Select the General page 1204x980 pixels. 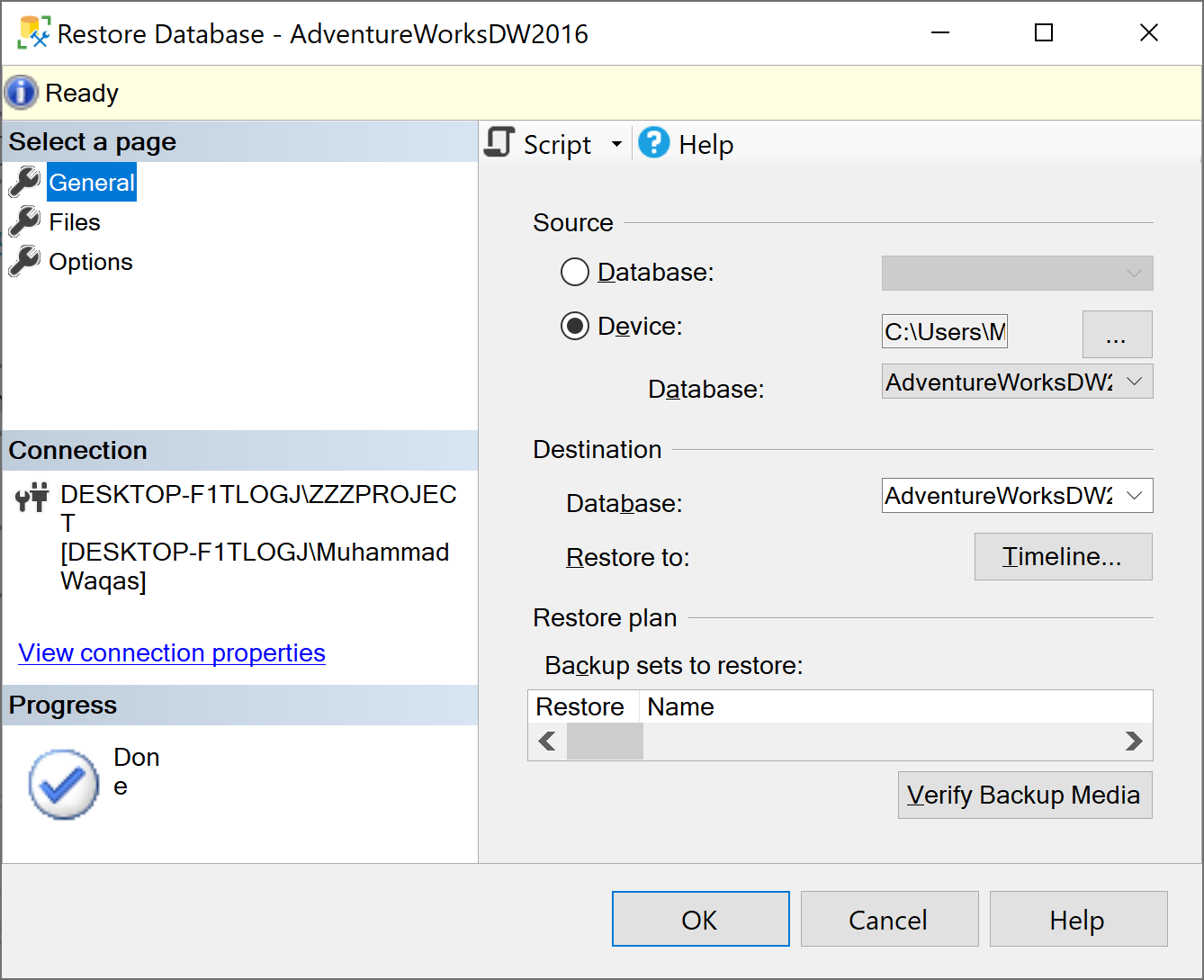click(x=92, y=183)
